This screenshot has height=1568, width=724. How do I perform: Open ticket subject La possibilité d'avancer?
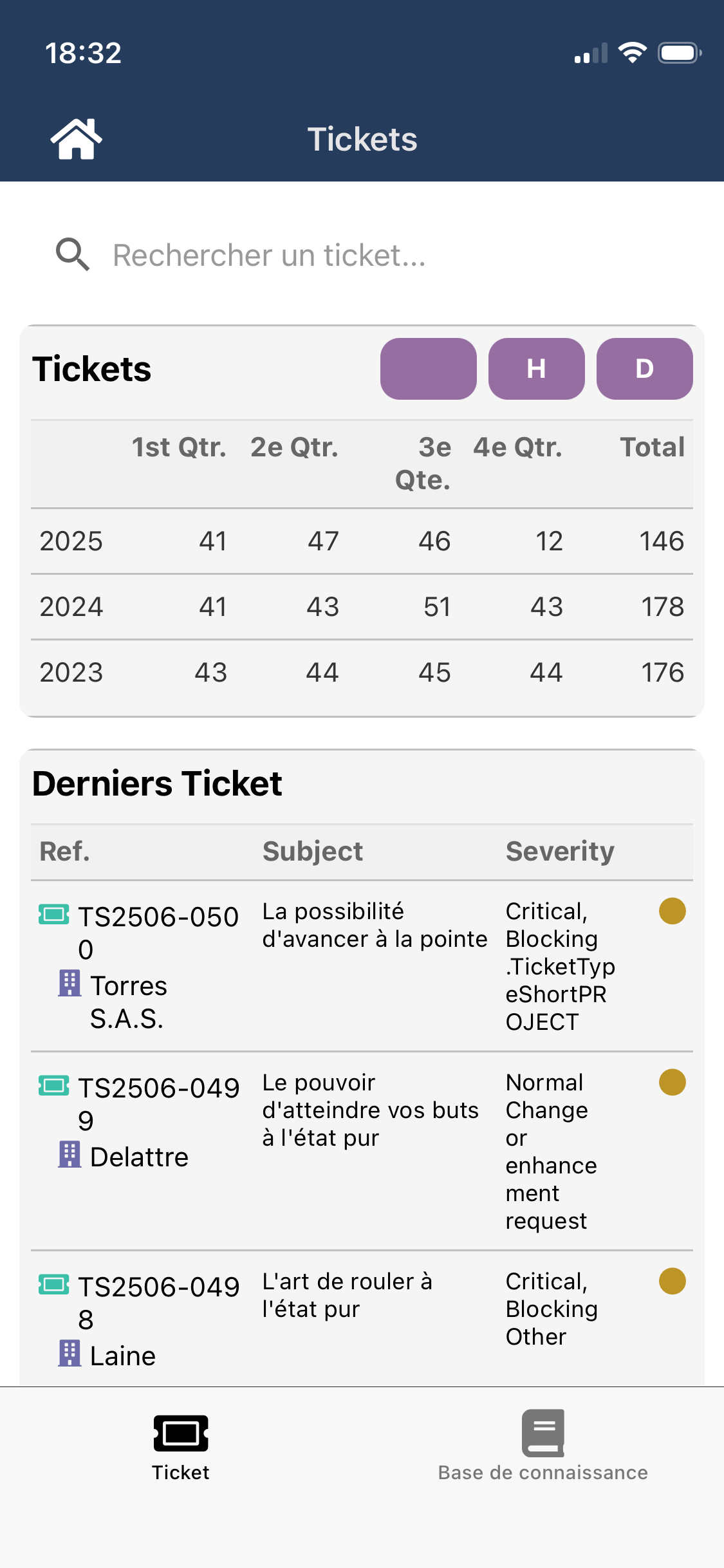(375, 926)
